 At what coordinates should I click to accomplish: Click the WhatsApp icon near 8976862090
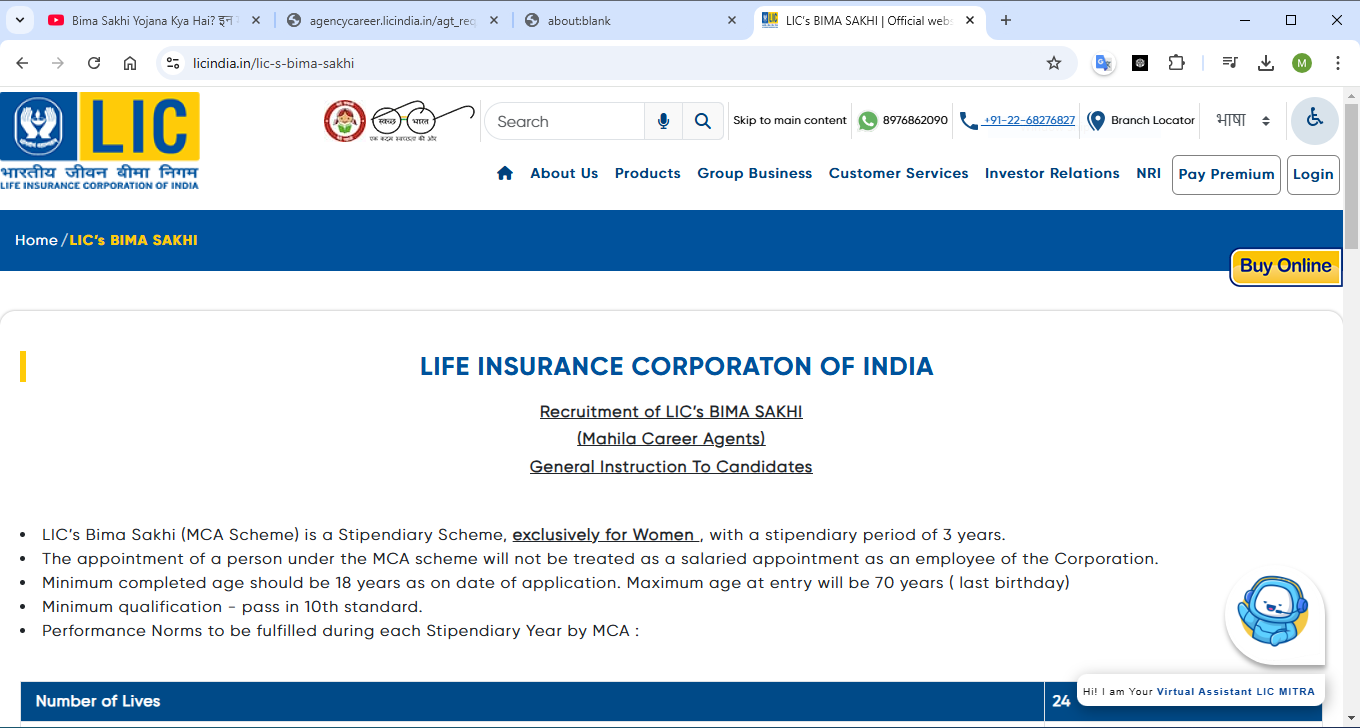click(867, 120)
